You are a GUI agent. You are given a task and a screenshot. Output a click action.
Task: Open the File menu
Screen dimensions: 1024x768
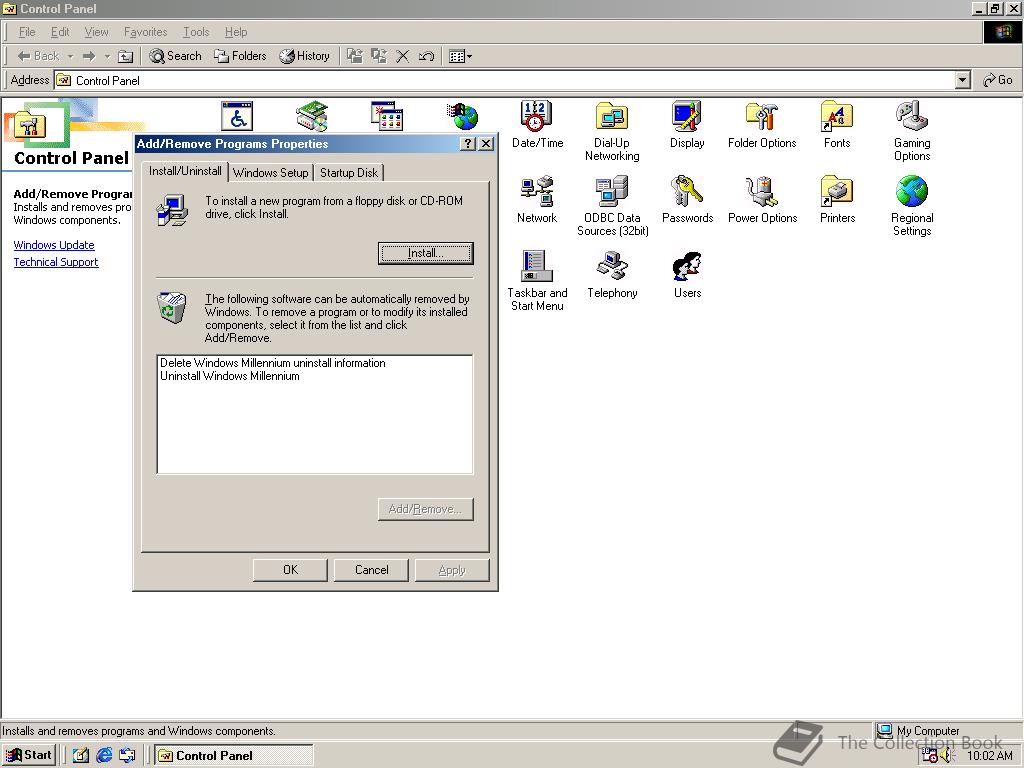(27, 32)
